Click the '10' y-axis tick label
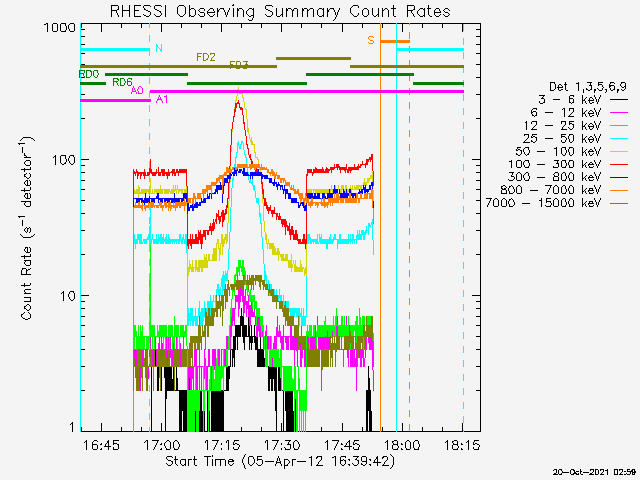 [68, 296]
